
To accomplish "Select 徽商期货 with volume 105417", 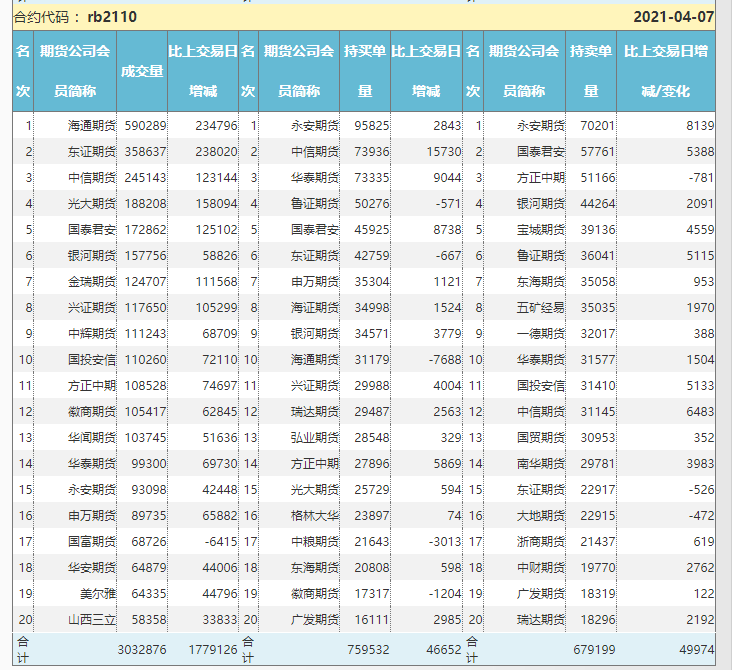I will 92,411.
